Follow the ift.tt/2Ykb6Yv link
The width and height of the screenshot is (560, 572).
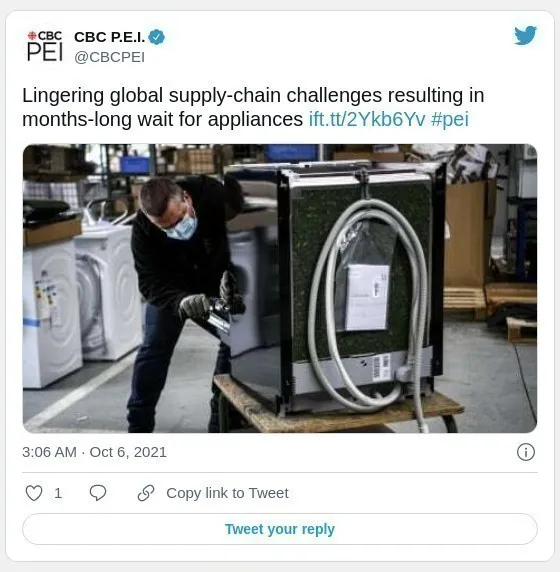point(367,119)
